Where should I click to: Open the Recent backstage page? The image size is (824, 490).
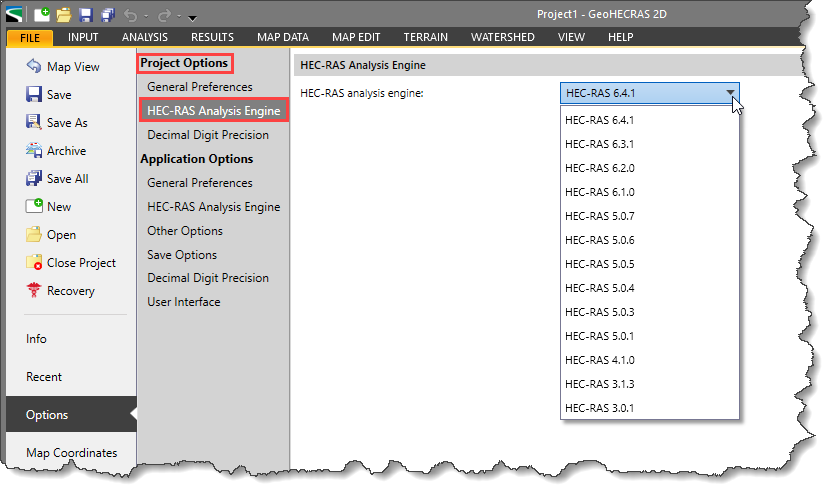[44, 377]
